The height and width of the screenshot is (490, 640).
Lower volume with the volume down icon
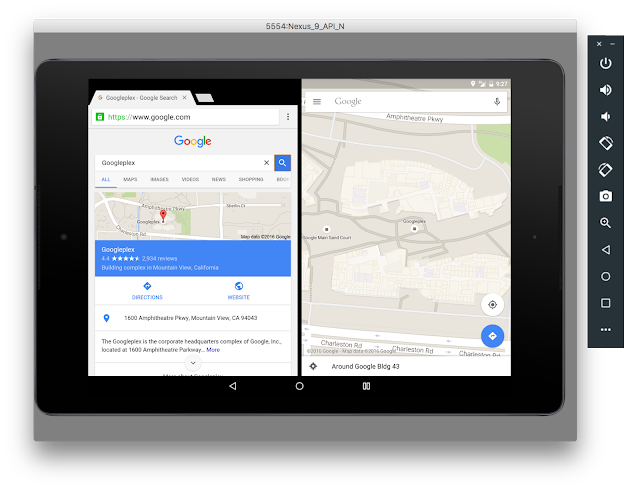click(x=605, y=117)
